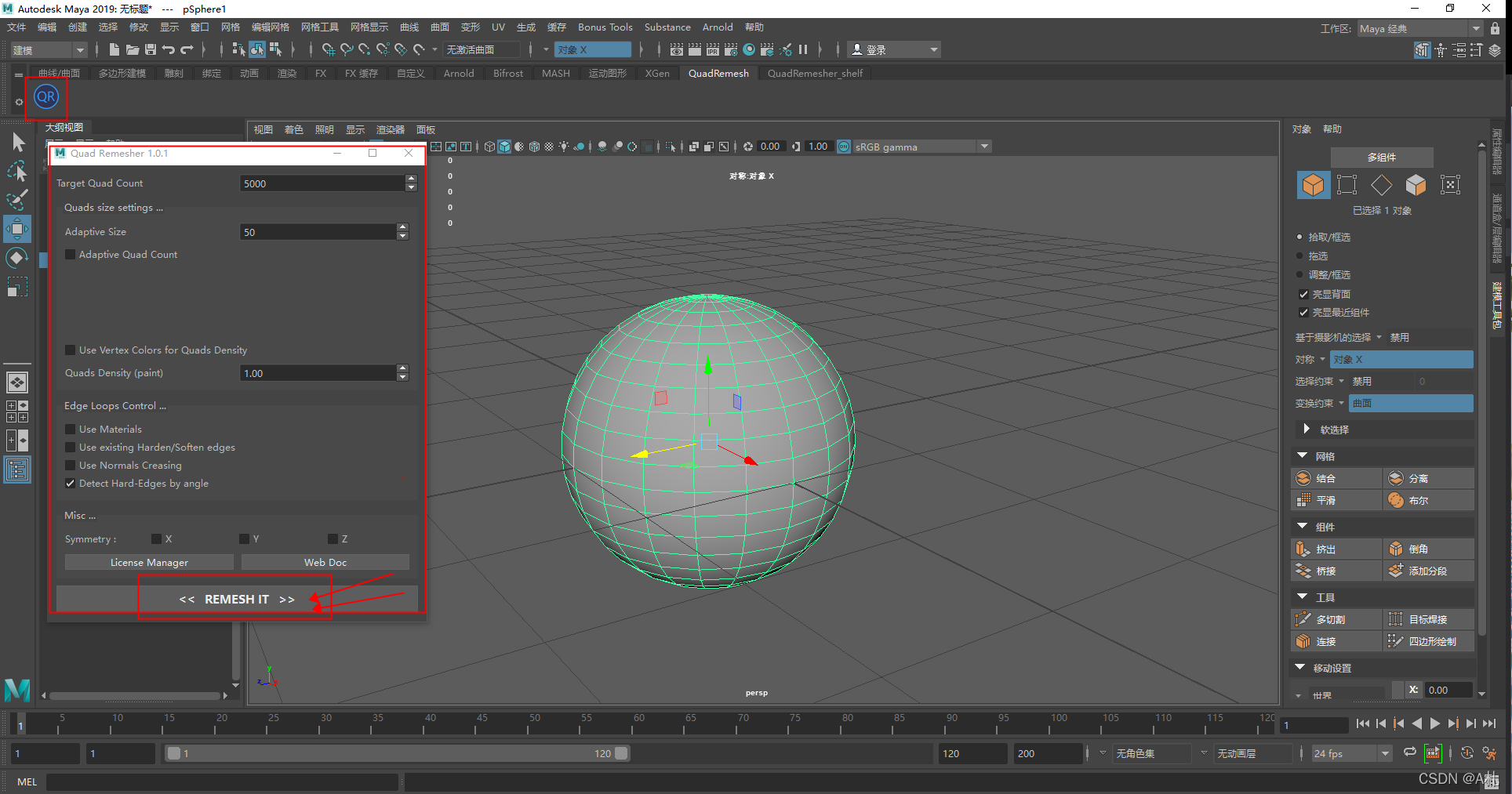The height and width of the screenshot is (794, 1512).
Task: Open the Web Doc button
Action: pyautogui.click(x=325, y=562)
